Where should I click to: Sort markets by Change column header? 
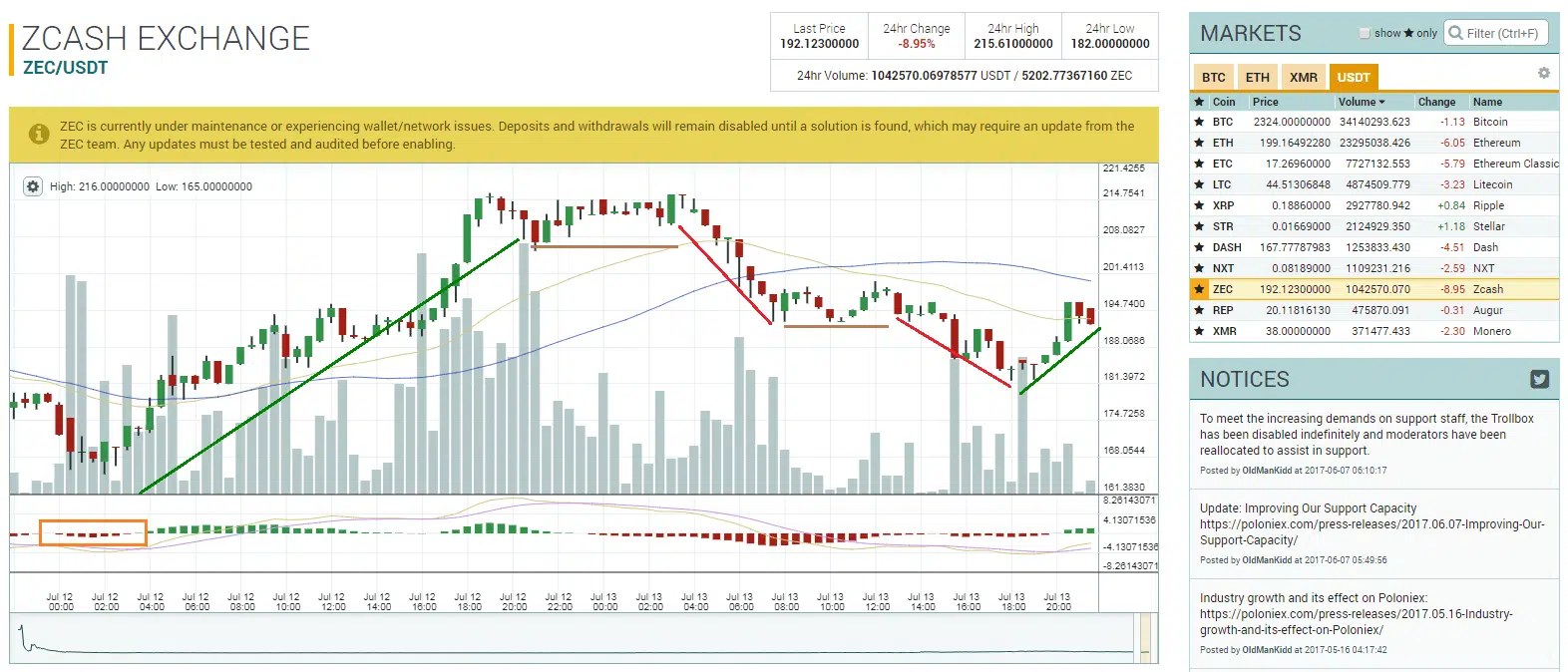click(x=1436, y=102)
